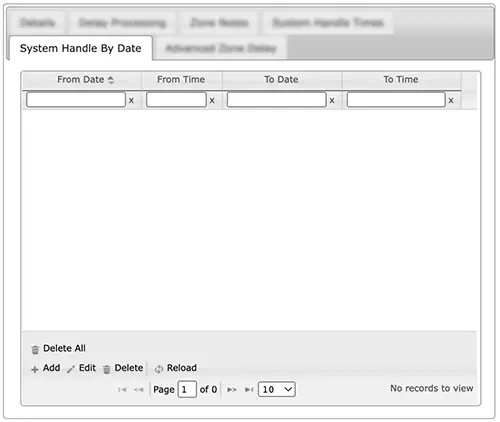Focus the To Time filter field

tap(396, 100)
